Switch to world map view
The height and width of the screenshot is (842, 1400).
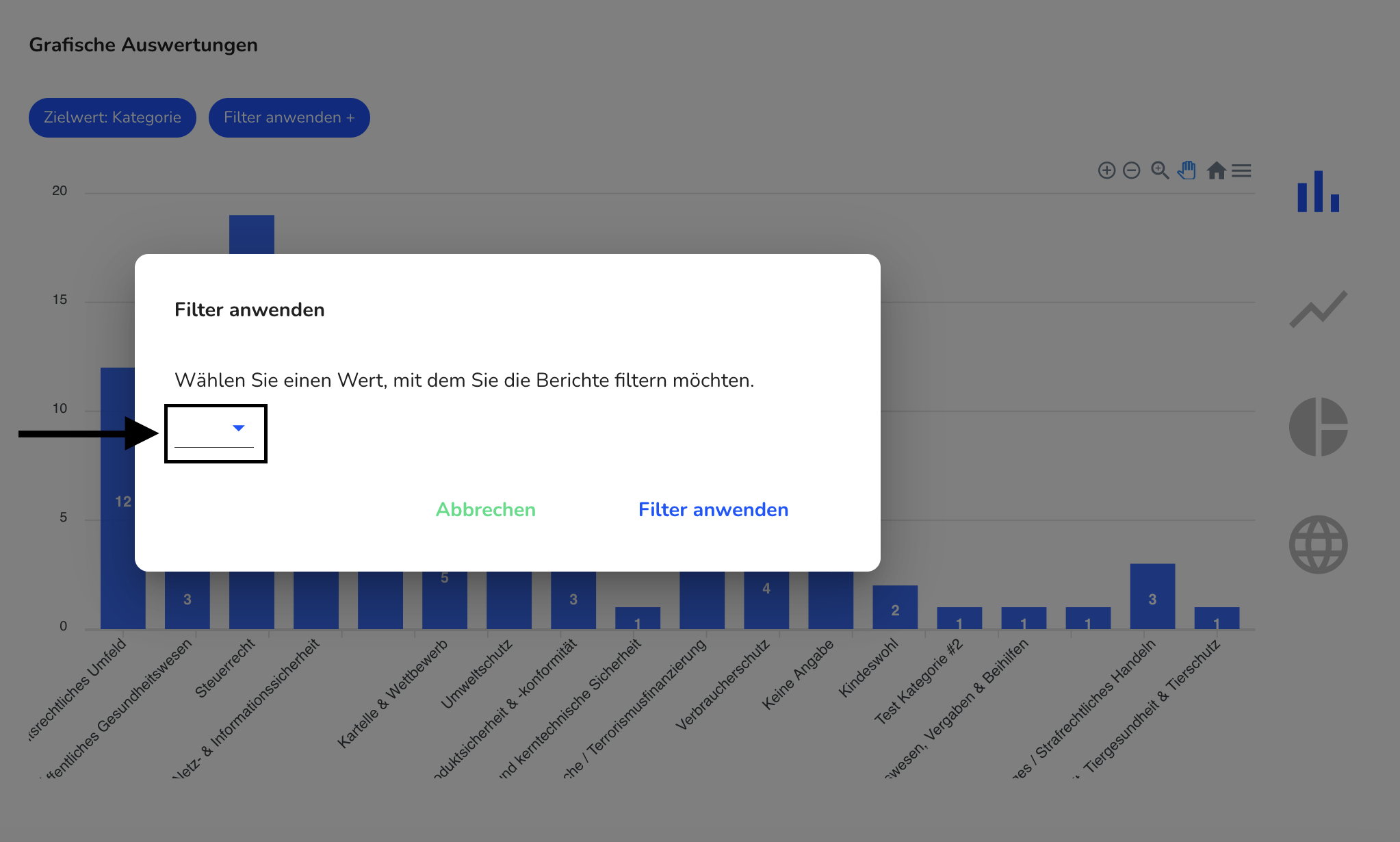[1318, 544]
